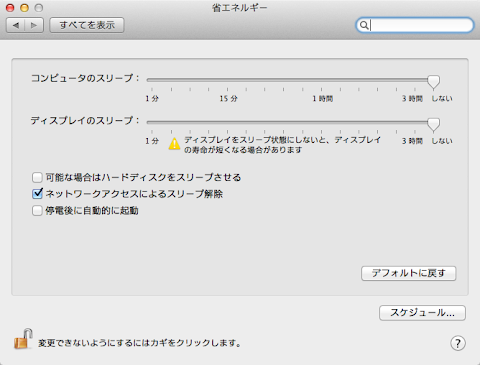Open help with the question mark button
The image size is (480, 365).
click(458, 343)
